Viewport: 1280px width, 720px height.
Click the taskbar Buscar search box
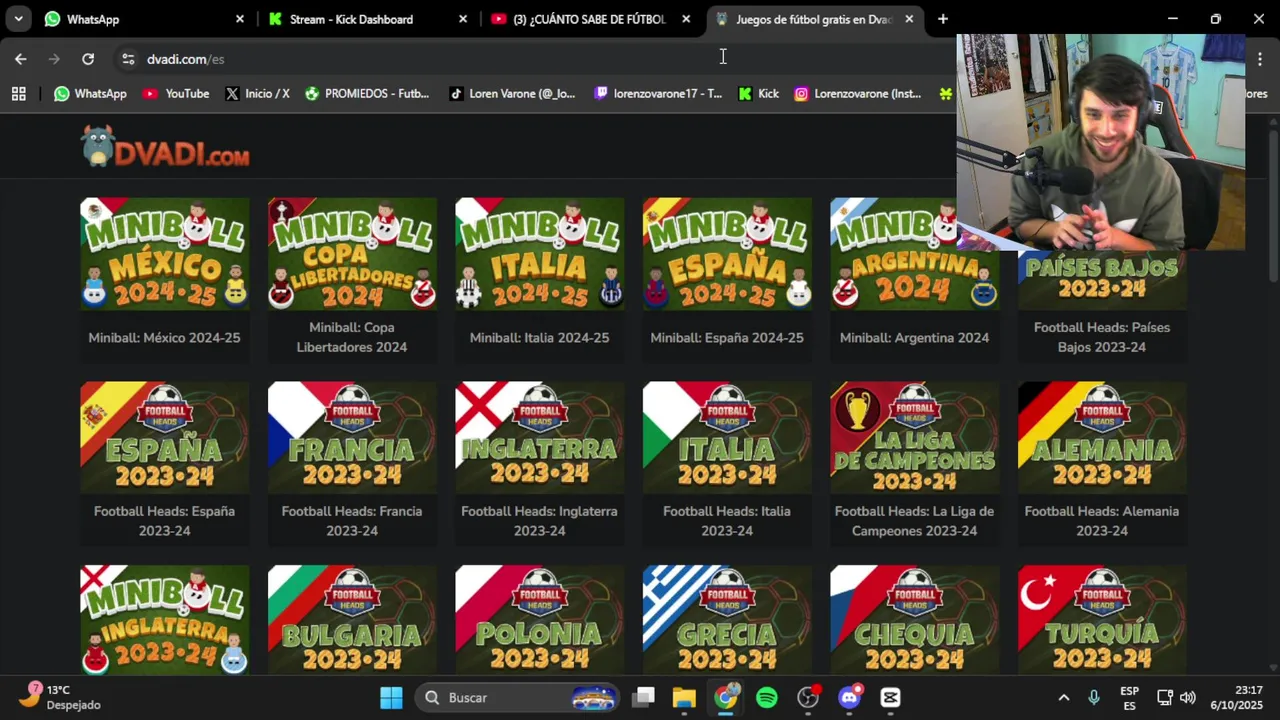pyautogui.click(x=517, y=697)
